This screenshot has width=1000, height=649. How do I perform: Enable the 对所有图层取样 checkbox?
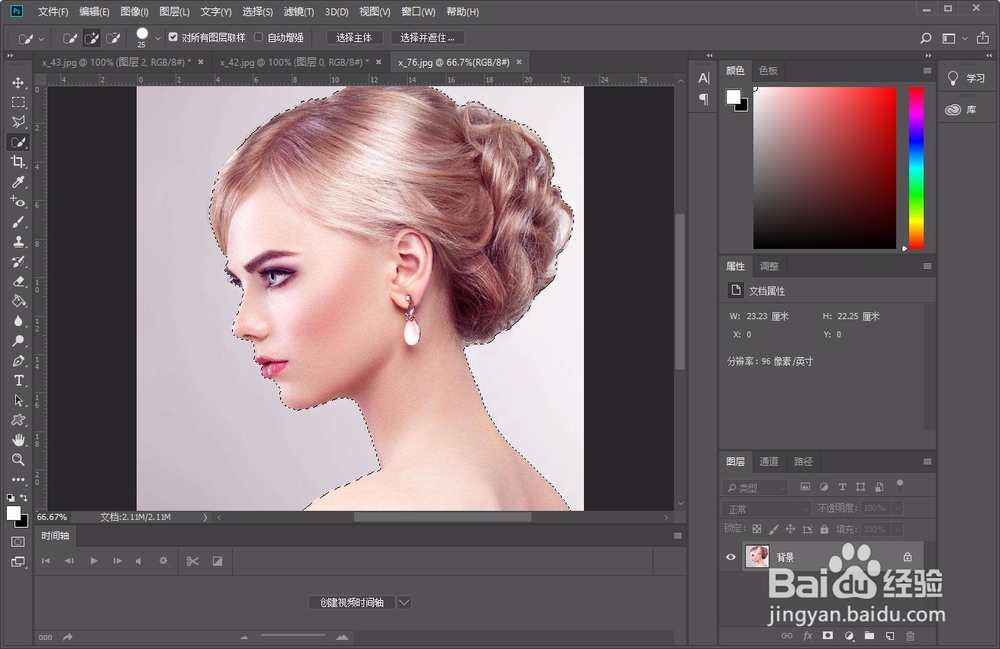click(x=173, y=37)
